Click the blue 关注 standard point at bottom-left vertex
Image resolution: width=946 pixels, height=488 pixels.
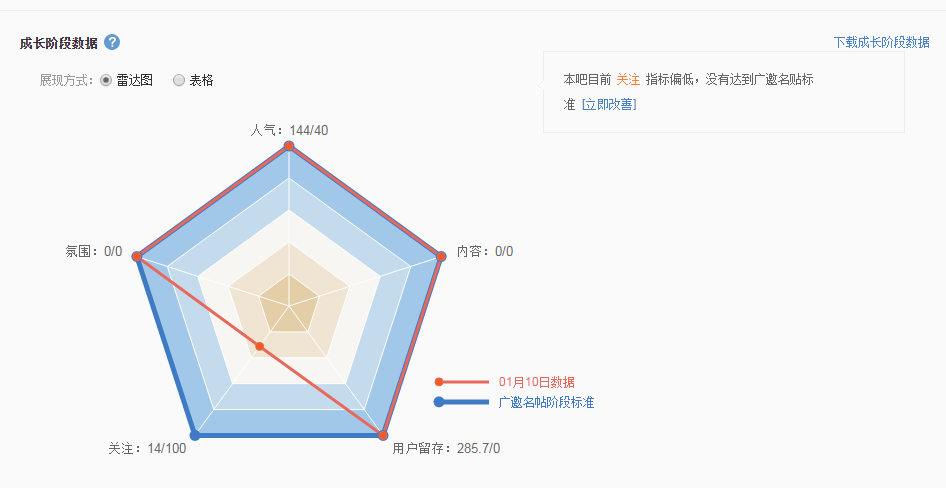coord(195,435)
